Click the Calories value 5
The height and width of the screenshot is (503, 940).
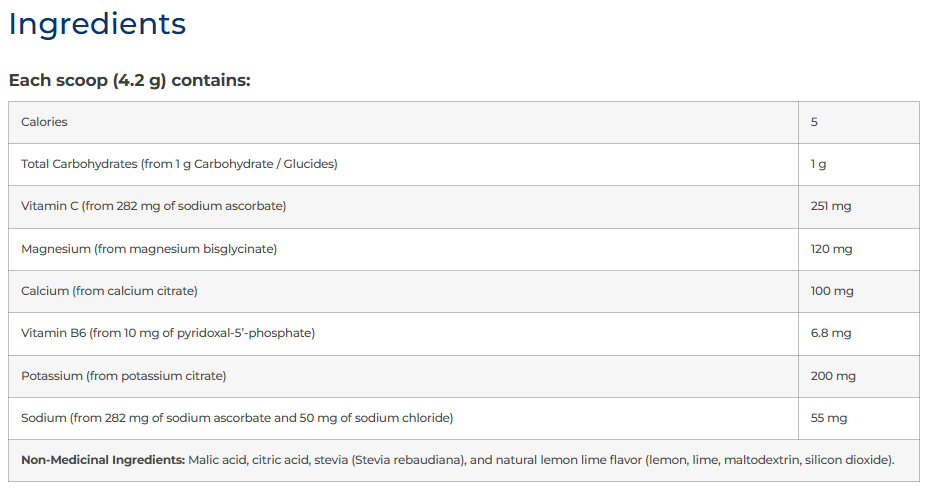pos(814,122)
